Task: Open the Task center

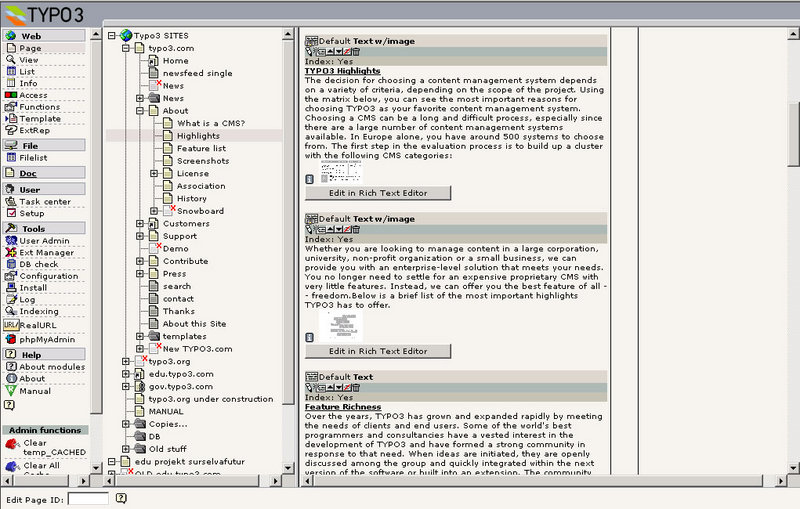Action: point(45,201)
